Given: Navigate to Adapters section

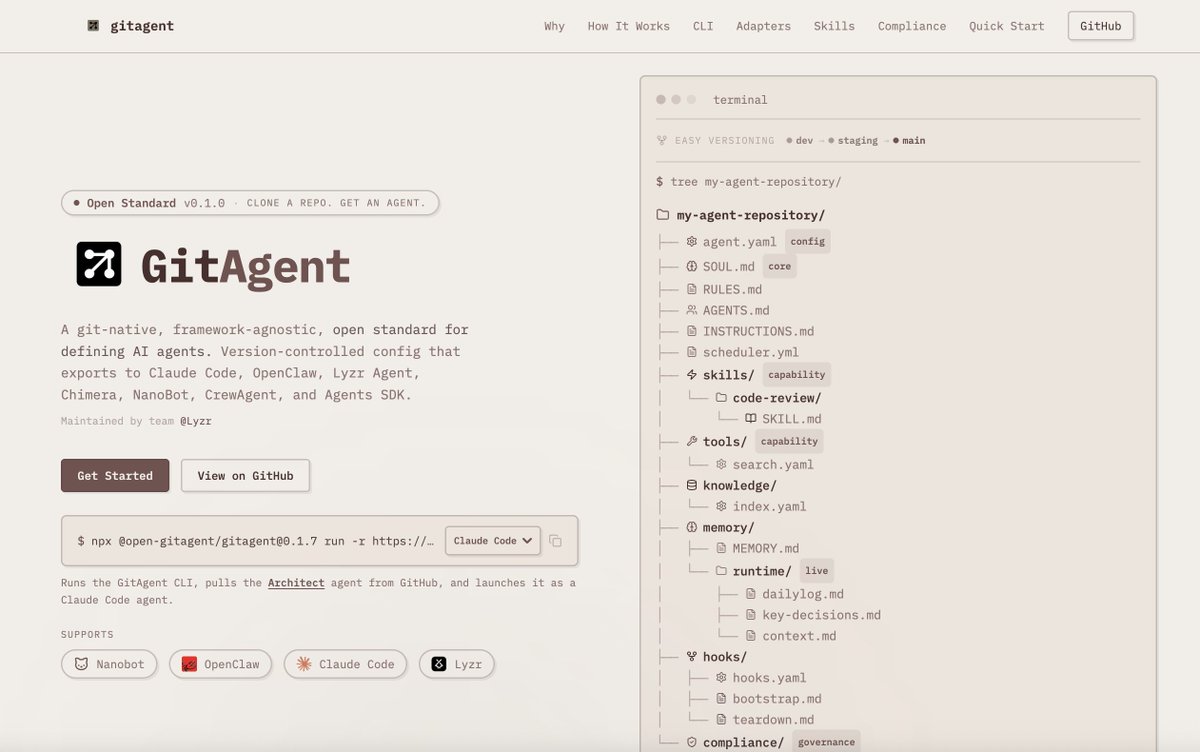Looking at the screenshot, I should coord(763,26).
